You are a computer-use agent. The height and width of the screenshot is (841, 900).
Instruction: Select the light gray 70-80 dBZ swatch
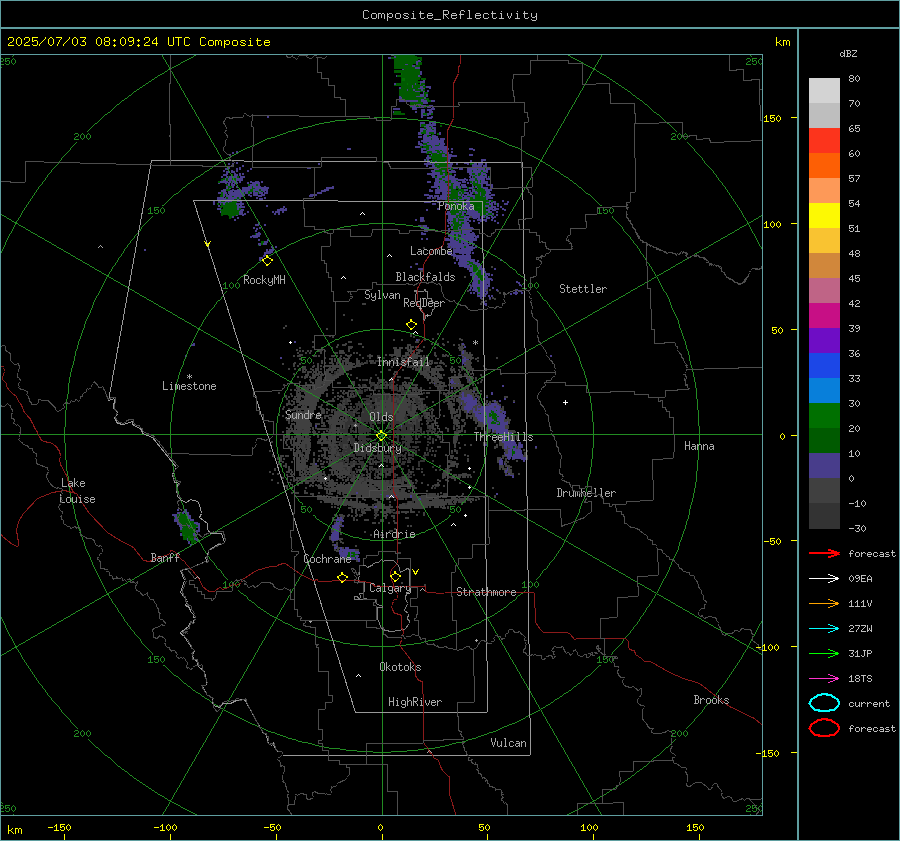point(824,91)
